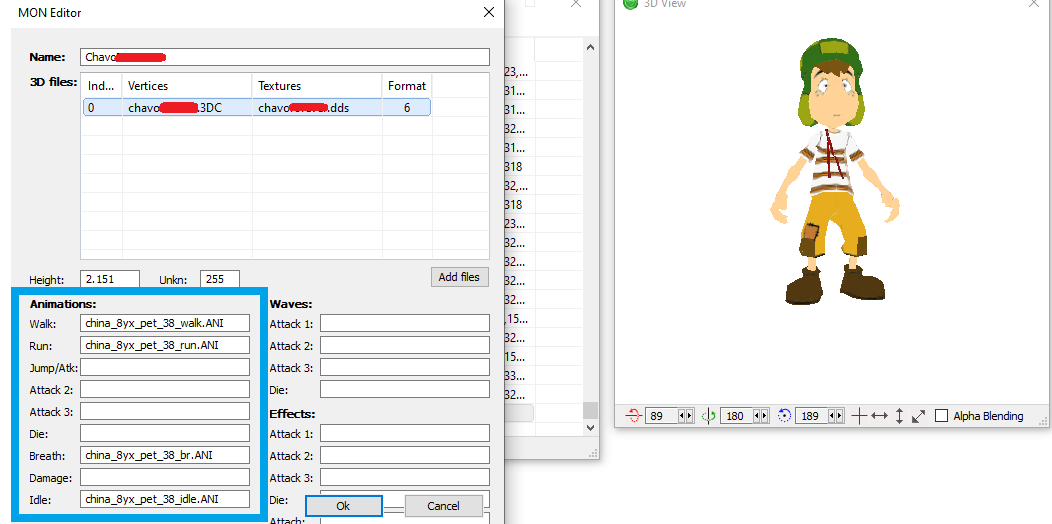Click the Vertices column header
Screen dimensions: 1052x524
click(x=187, y=86)
